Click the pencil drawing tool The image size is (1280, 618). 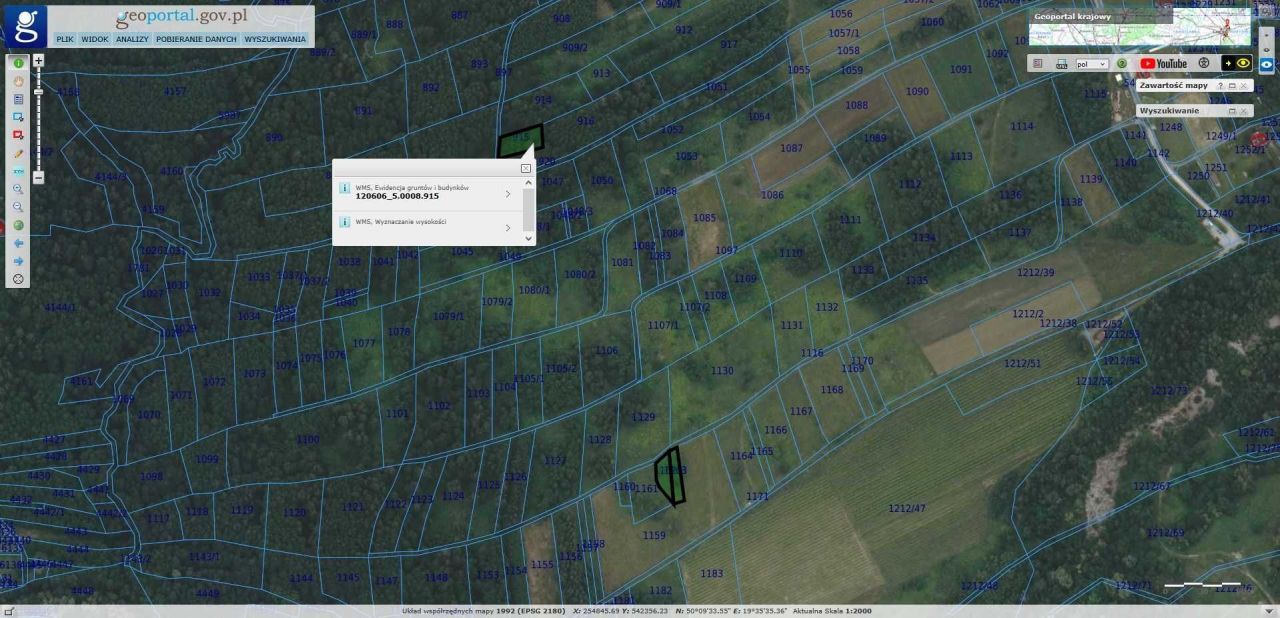18,153
